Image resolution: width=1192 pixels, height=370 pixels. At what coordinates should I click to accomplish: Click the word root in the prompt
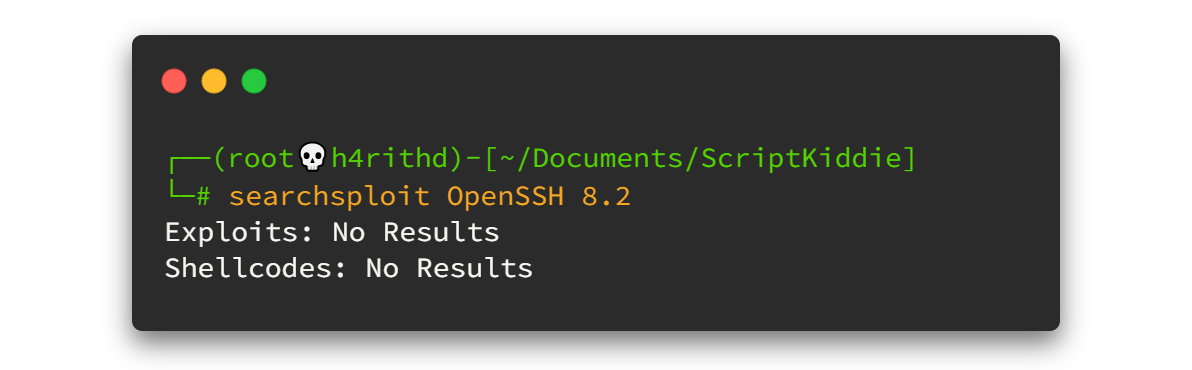pos(263,158)
